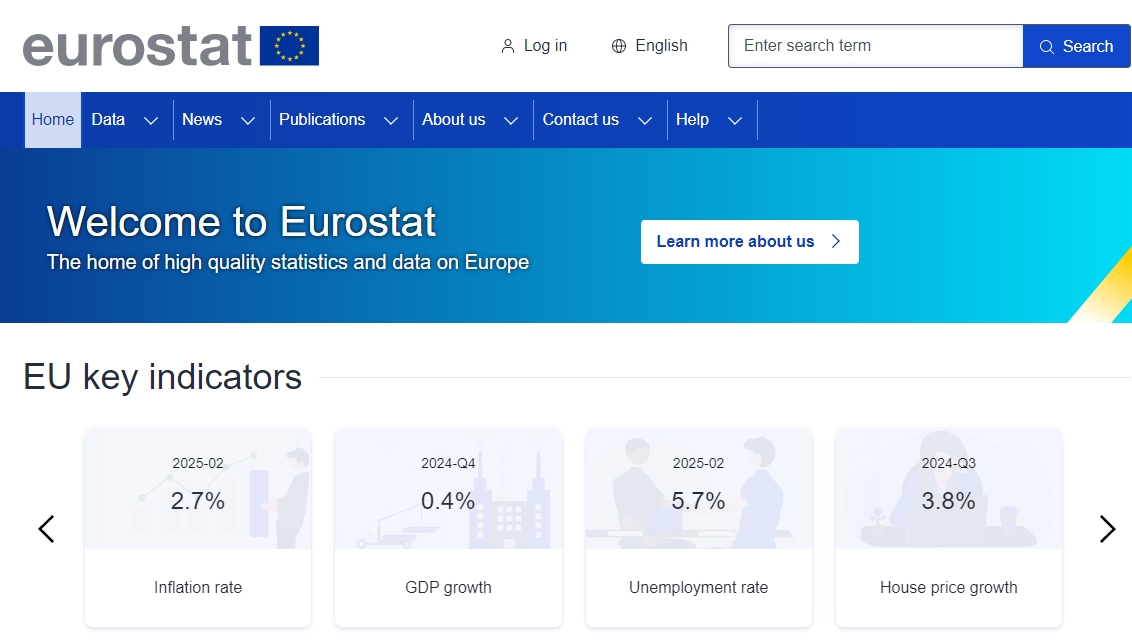1132x643 pixels.
Task: Open the Unemployment rate indicator card
Action: (x=698, y=528)
